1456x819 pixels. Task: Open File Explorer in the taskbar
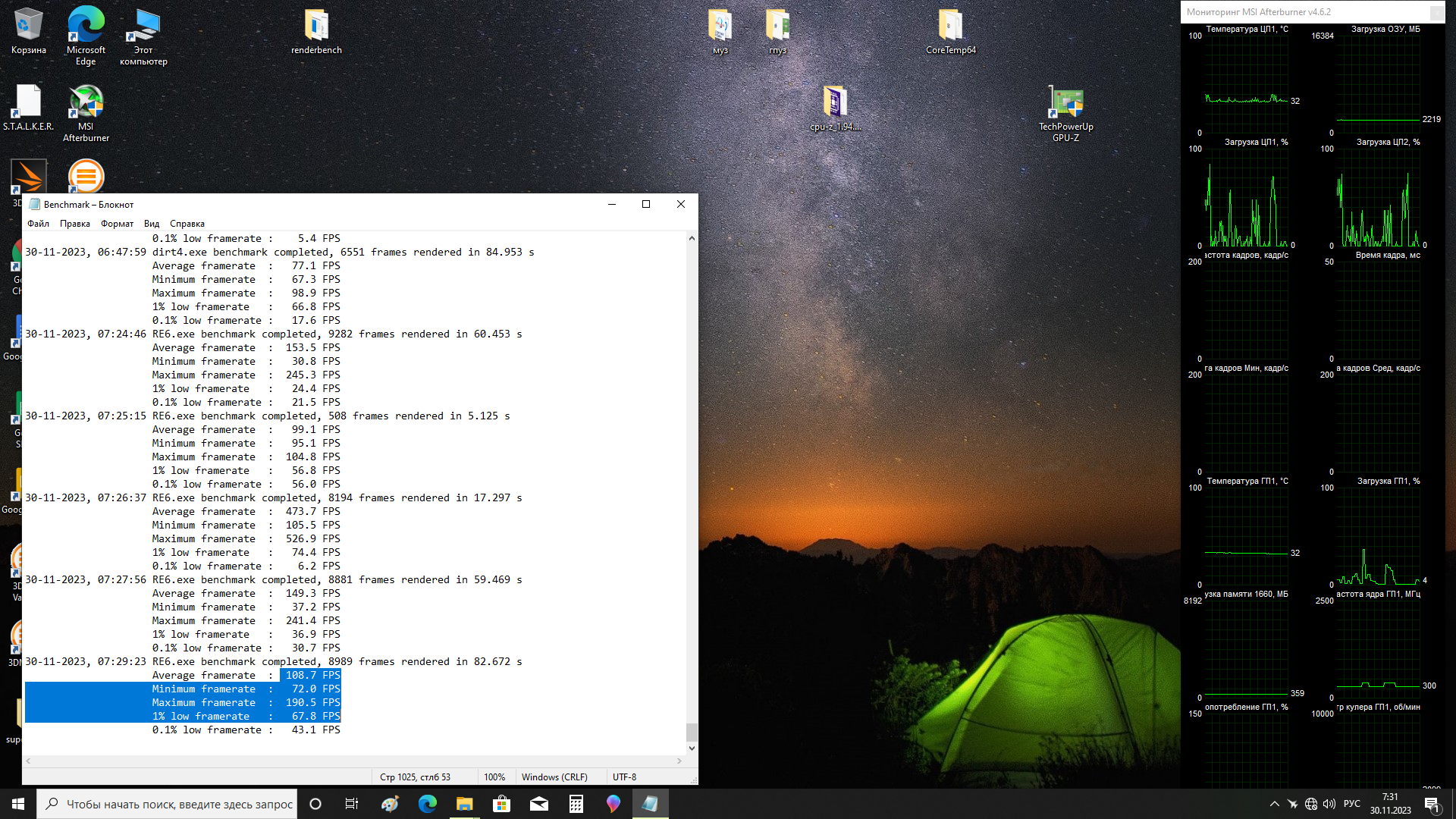[x=464, y=804]
